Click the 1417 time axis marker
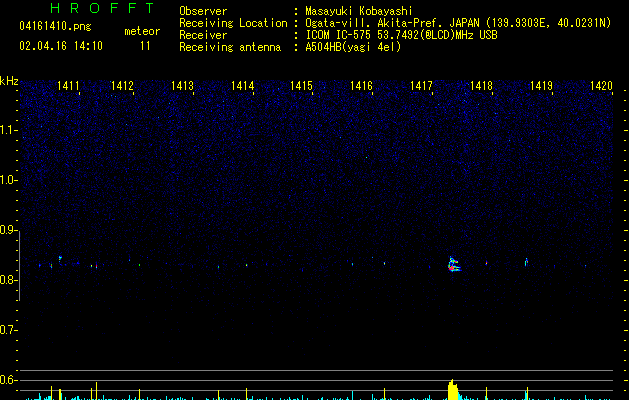This screenshot has height=400, width=629. click(421, 85)
